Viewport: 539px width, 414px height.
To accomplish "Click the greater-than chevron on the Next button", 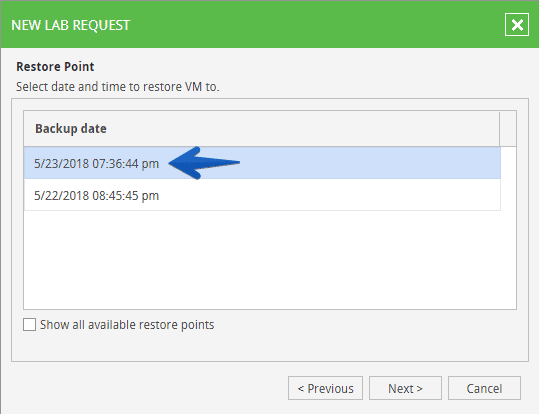I will tap(419, 389).
